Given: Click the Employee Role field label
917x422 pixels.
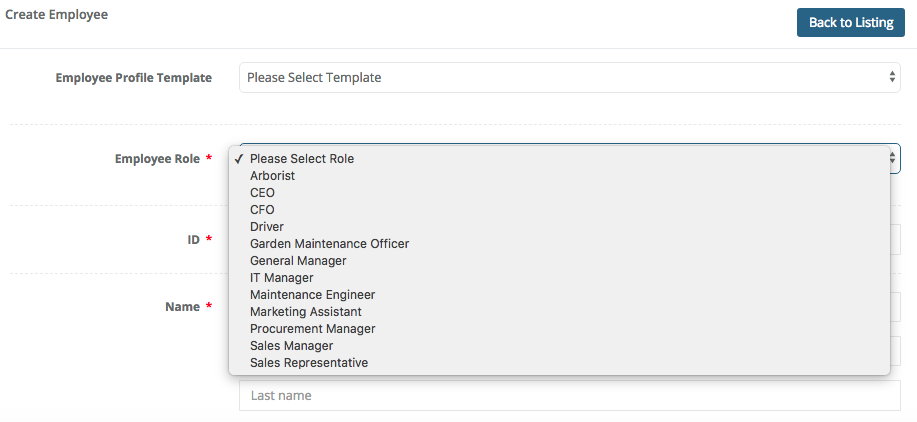Looking at the screenshot, I should click(157, 158).
